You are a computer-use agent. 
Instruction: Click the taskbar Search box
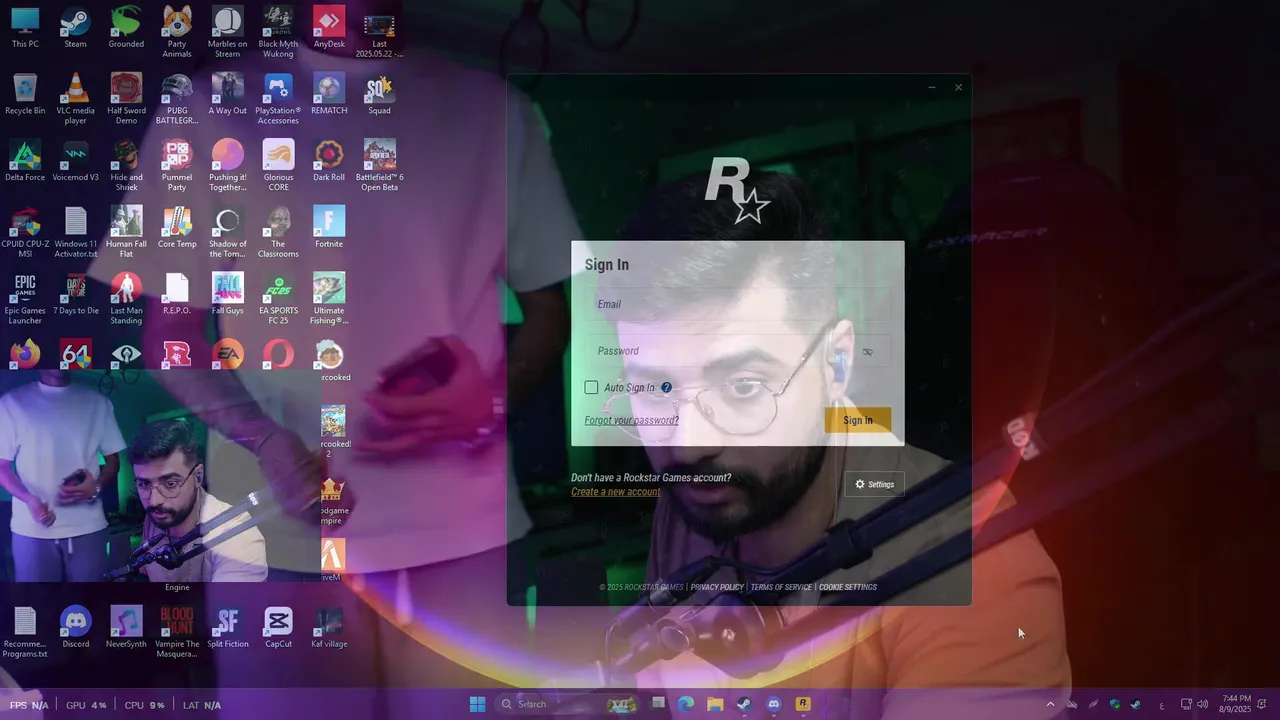point(569,704)
